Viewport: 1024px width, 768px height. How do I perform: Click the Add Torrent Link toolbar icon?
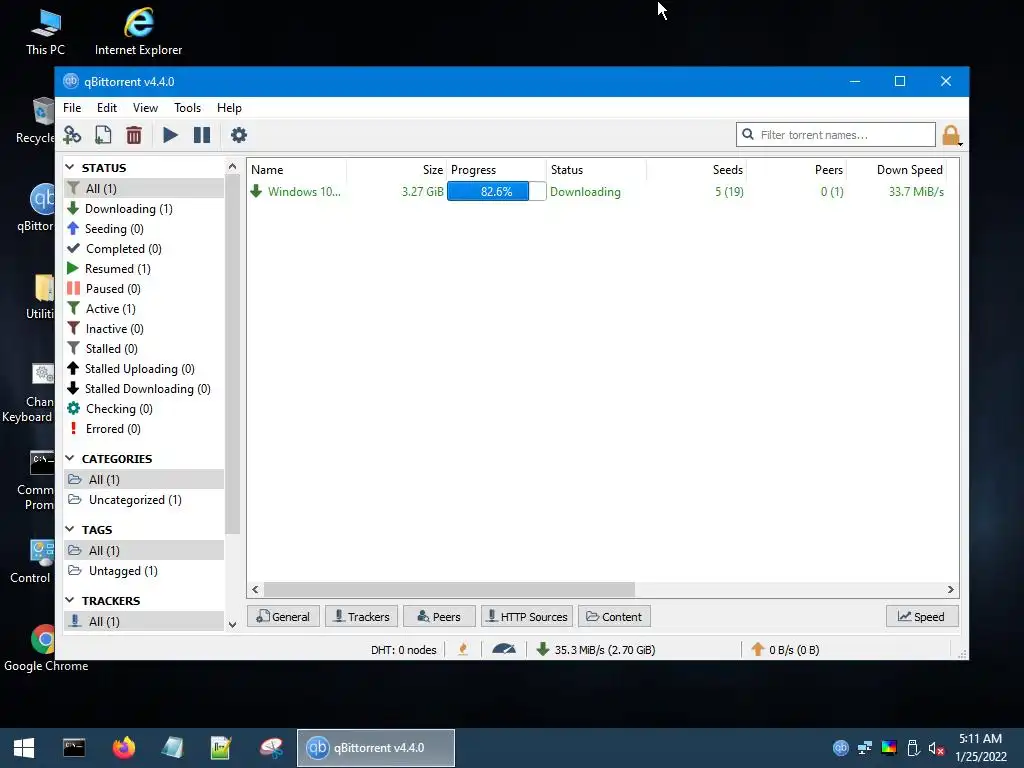coord(72,135)
